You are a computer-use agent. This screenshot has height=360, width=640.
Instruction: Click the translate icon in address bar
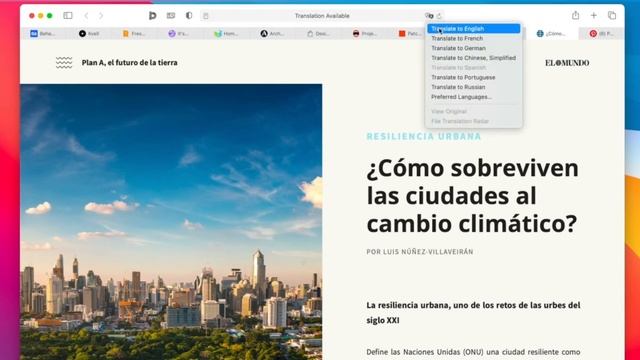coord(429,16)
